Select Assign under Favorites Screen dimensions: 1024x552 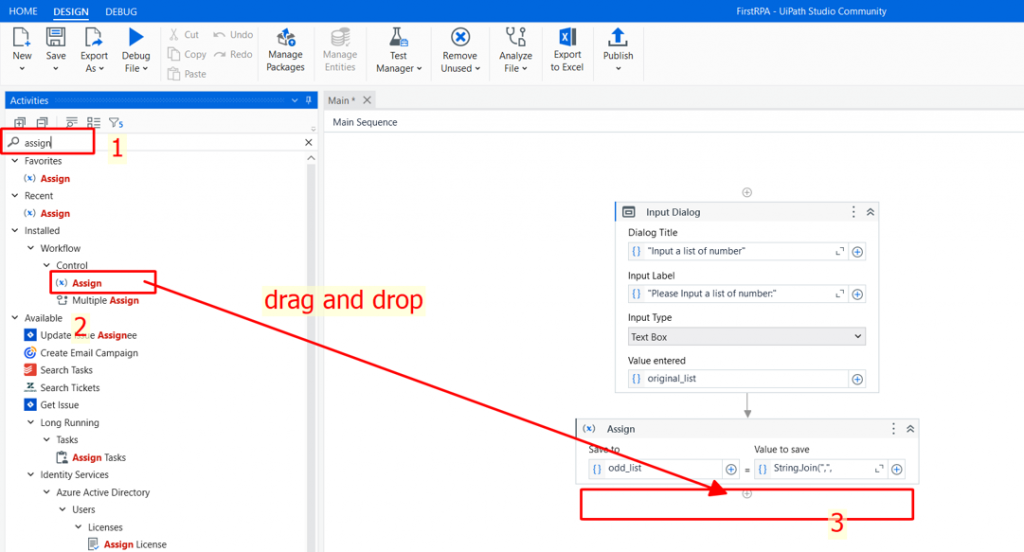pyautogui.click(x=55, y=178)
